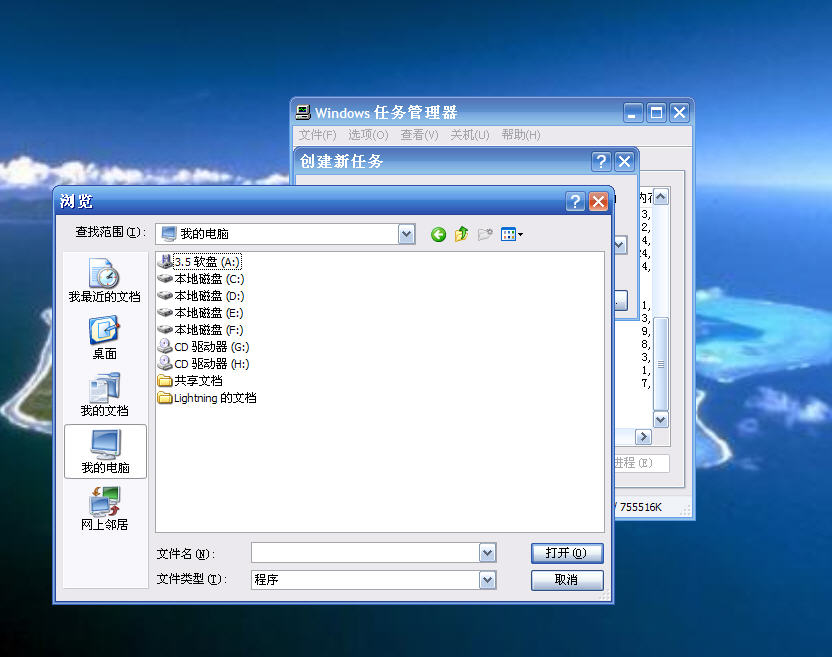The width and height of the screenshot is (832, 657).
Task: Open 桌面 in places bar
Action: 105,338
